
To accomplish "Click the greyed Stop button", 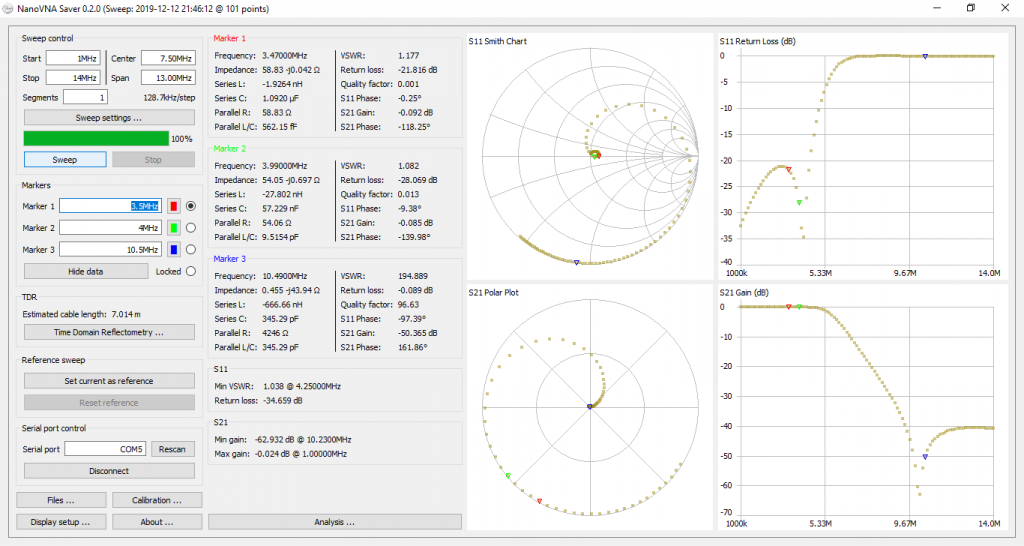I will tap(153, 159).
